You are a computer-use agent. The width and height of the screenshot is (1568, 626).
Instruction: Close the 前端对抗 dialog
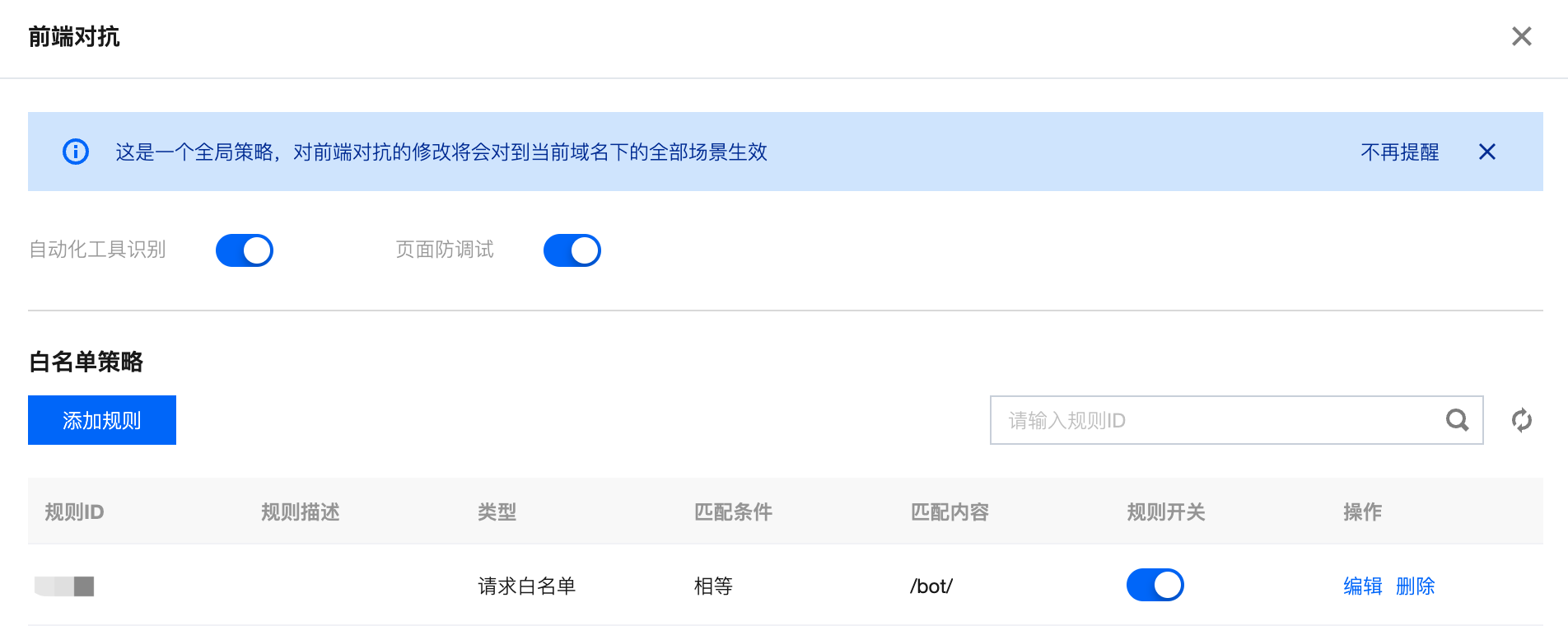point(1521,36)
